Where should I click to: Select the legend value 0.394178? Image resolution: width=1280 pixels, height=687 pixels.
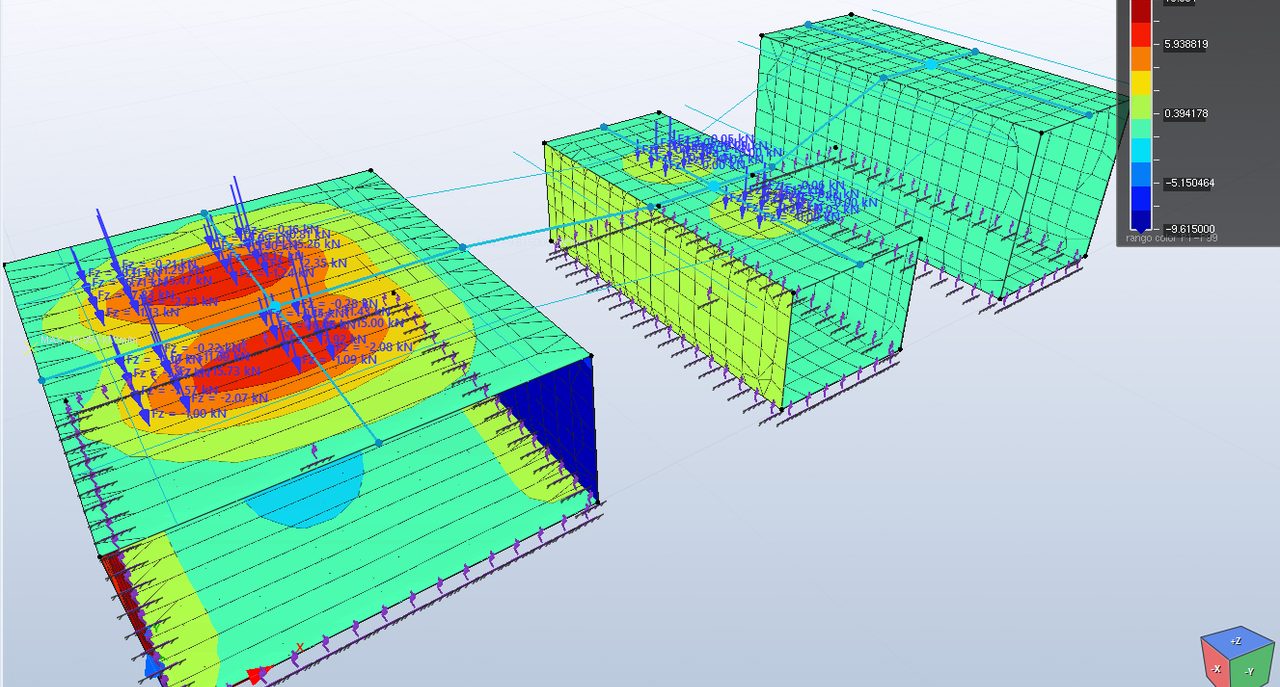1187,114
